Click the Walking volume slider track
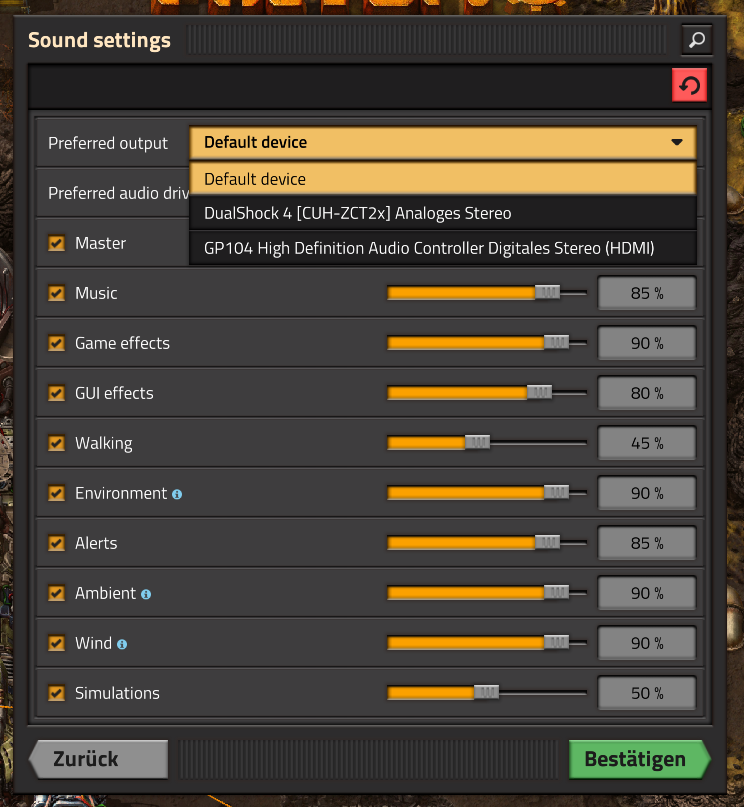Image resolution: width=744 pixels, height=807 pixels. coord(487,443)
